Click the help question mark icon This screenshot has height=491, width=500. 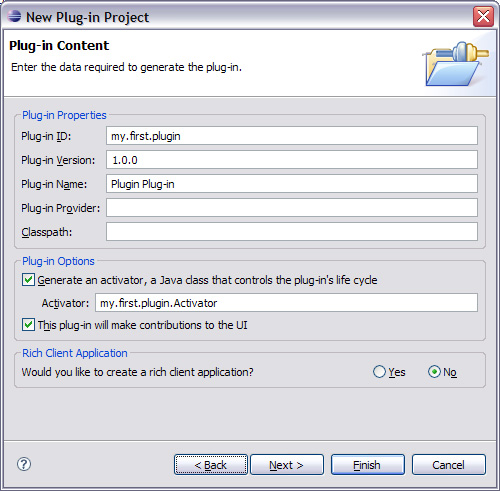(x=24, y=464)
